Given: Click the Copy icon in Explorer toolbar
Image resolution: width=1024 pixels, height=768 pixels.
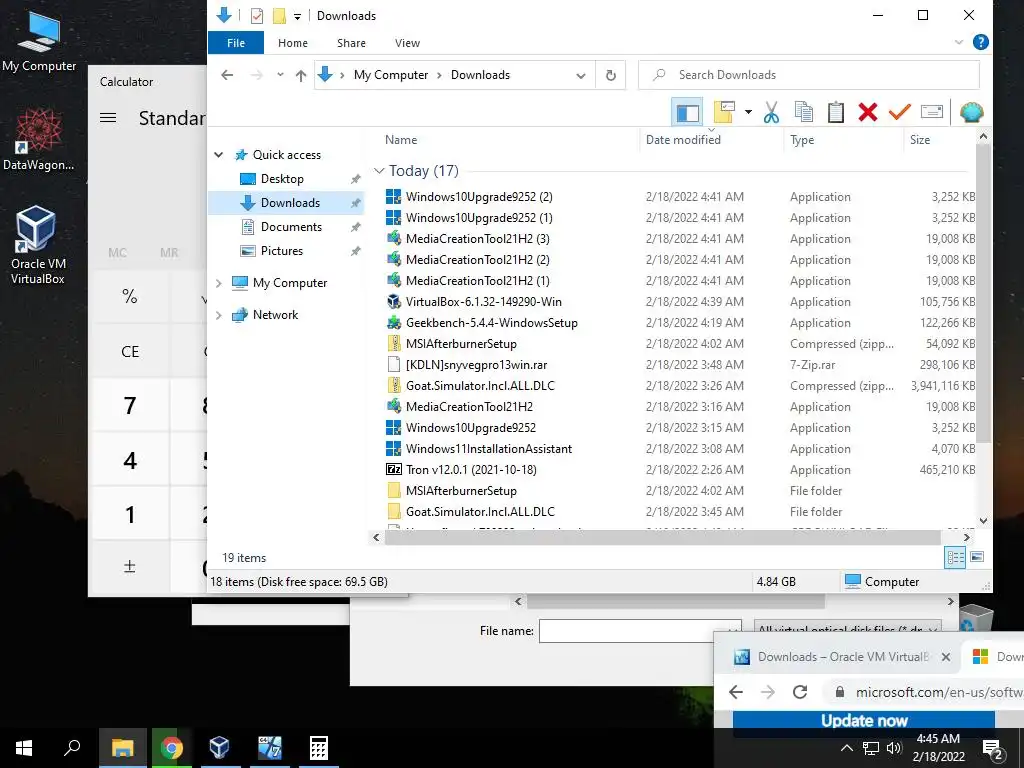Looking at the screenshot, I should pyautogui.click(x=804, y=112).
